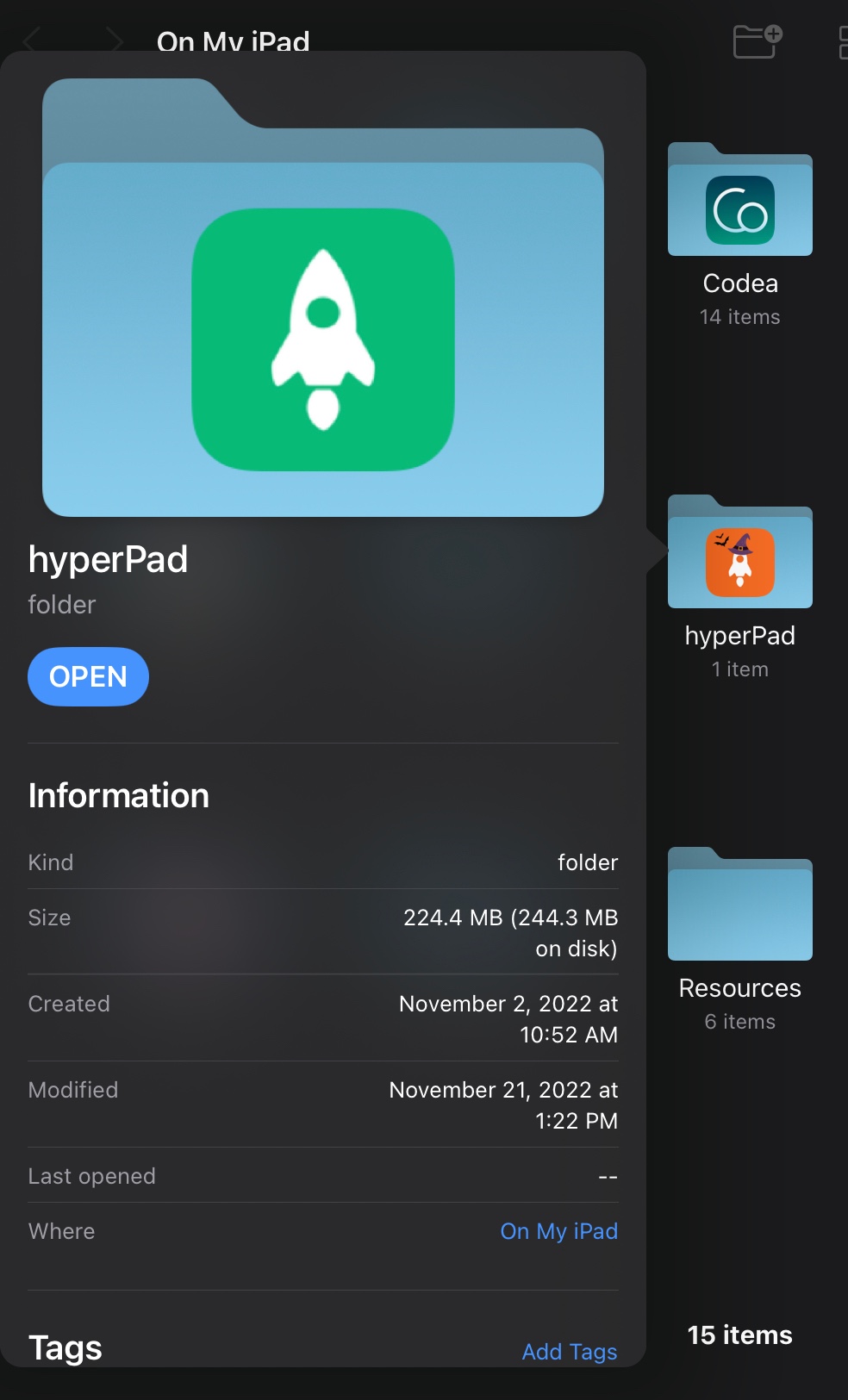The height and width of the screenshot is (1400, 848).
Task: Click the Tags section heading
Action: (x=65, y=1348)
